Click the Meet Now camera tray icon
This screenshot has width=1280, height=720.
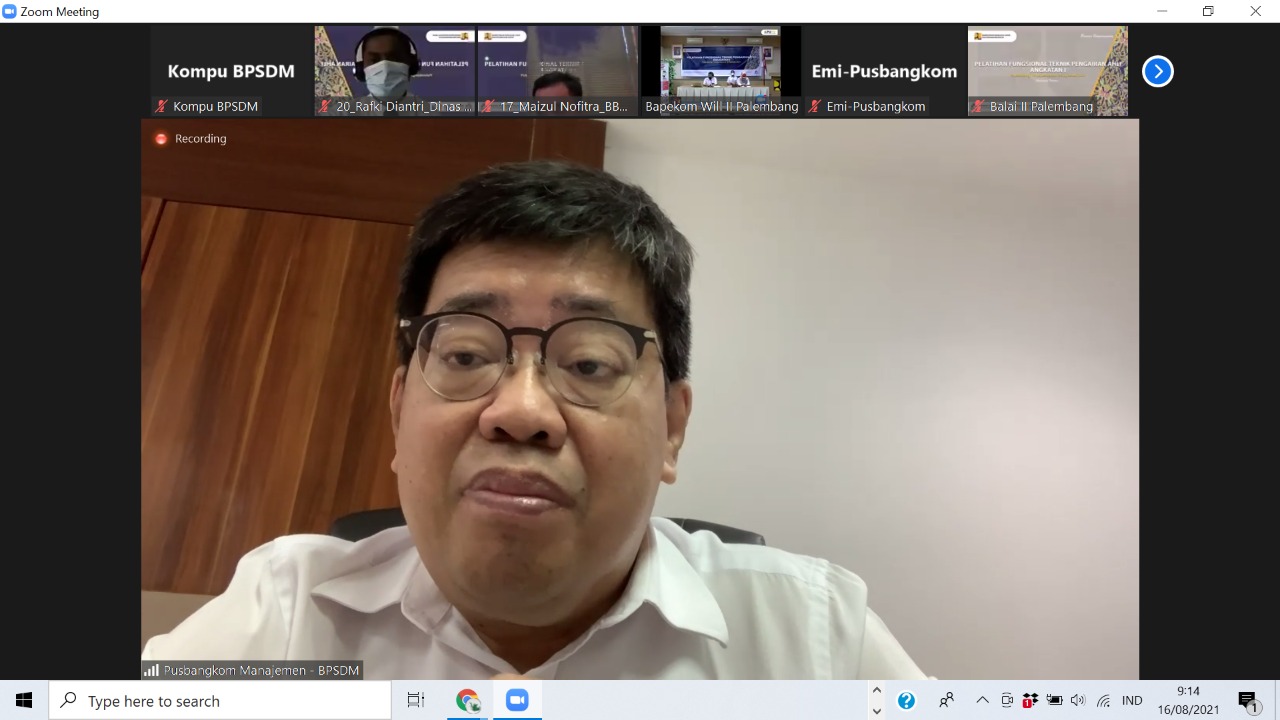1007,700
